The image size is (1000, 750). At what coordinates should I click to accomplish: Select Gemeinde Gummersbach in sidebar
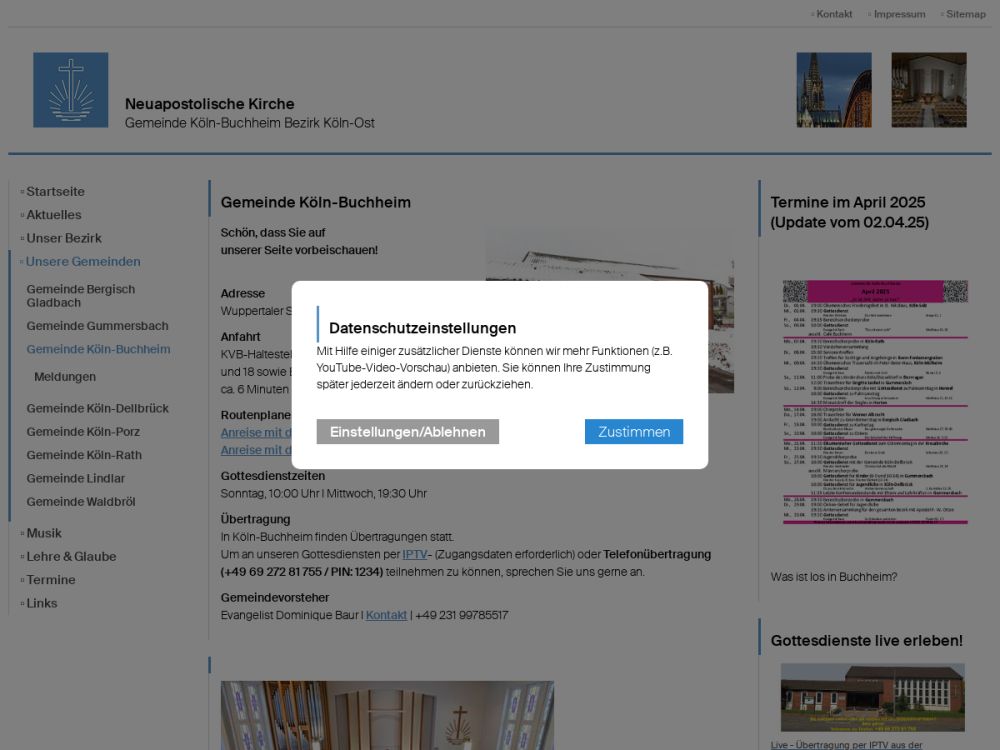(x=97, y=326)
